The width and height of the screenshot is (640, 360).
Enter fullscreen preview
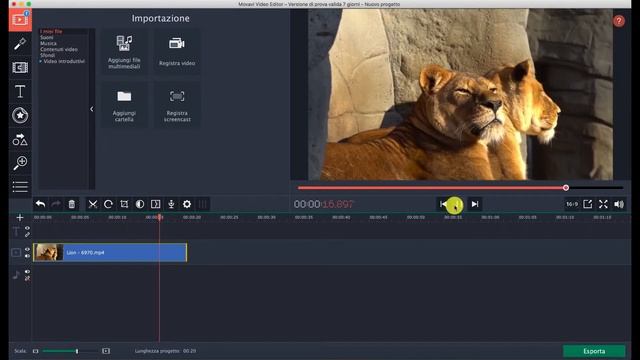click(603, 204)
